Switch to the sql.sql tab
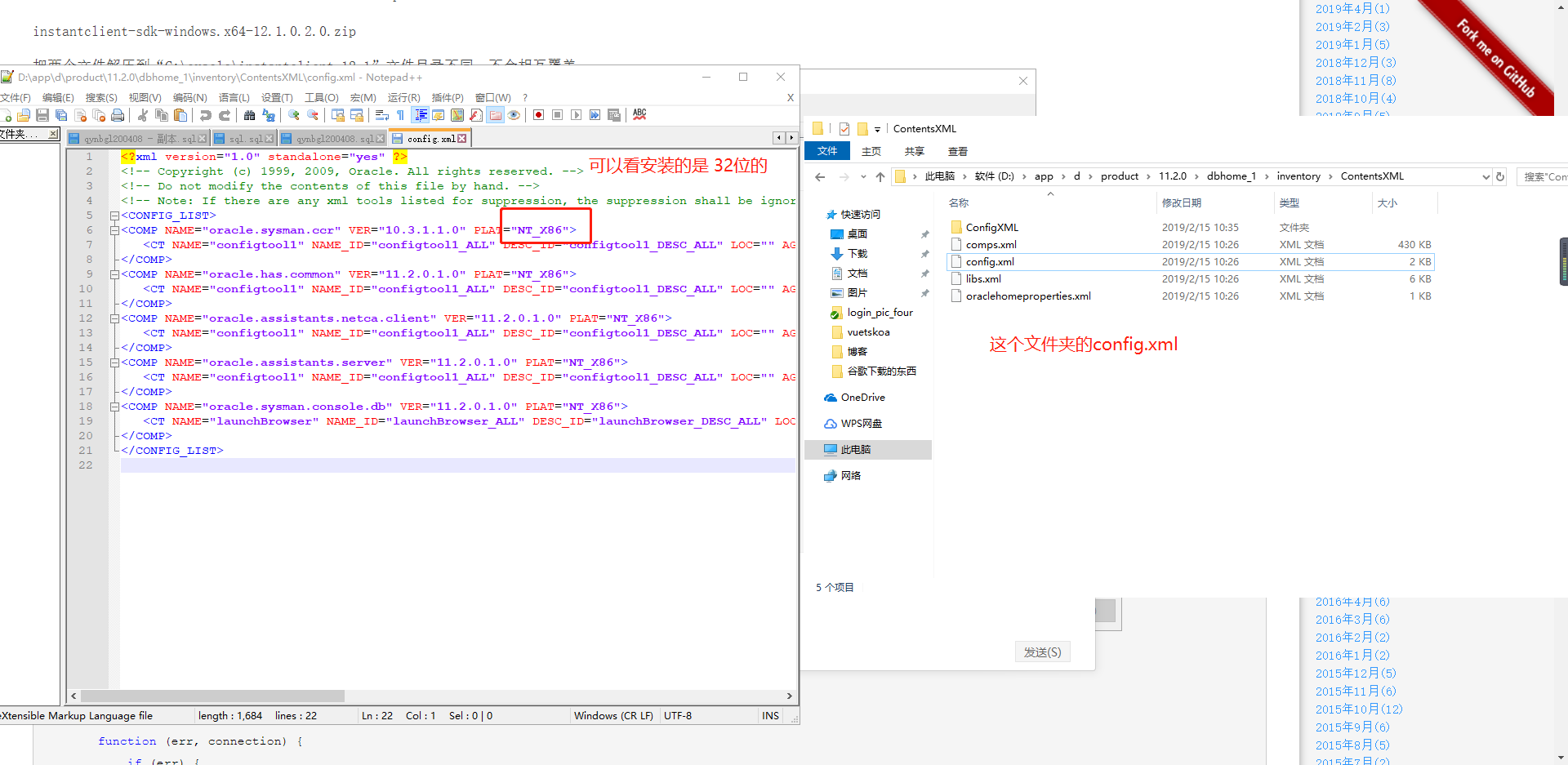Screen dimensions: 1568x765 245,139
